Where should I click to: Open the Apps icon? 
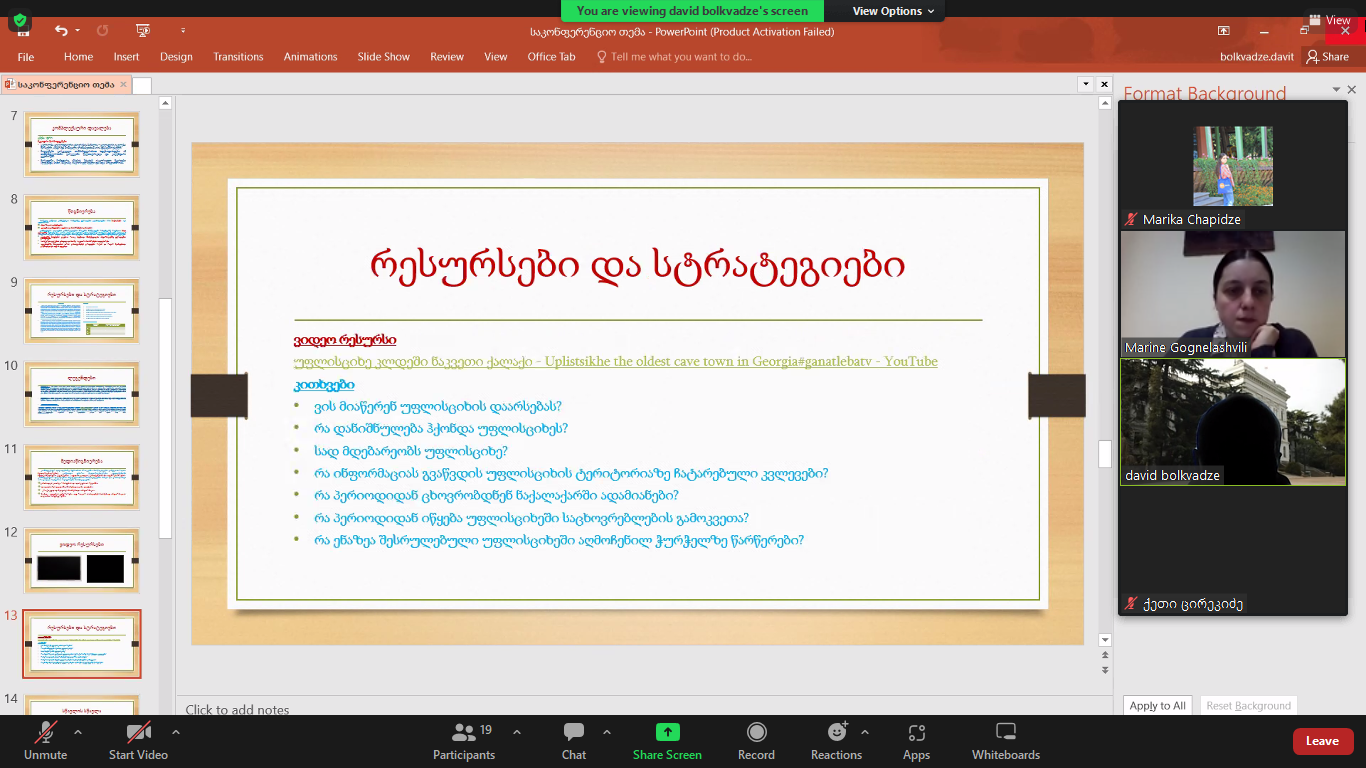(916, 733)
